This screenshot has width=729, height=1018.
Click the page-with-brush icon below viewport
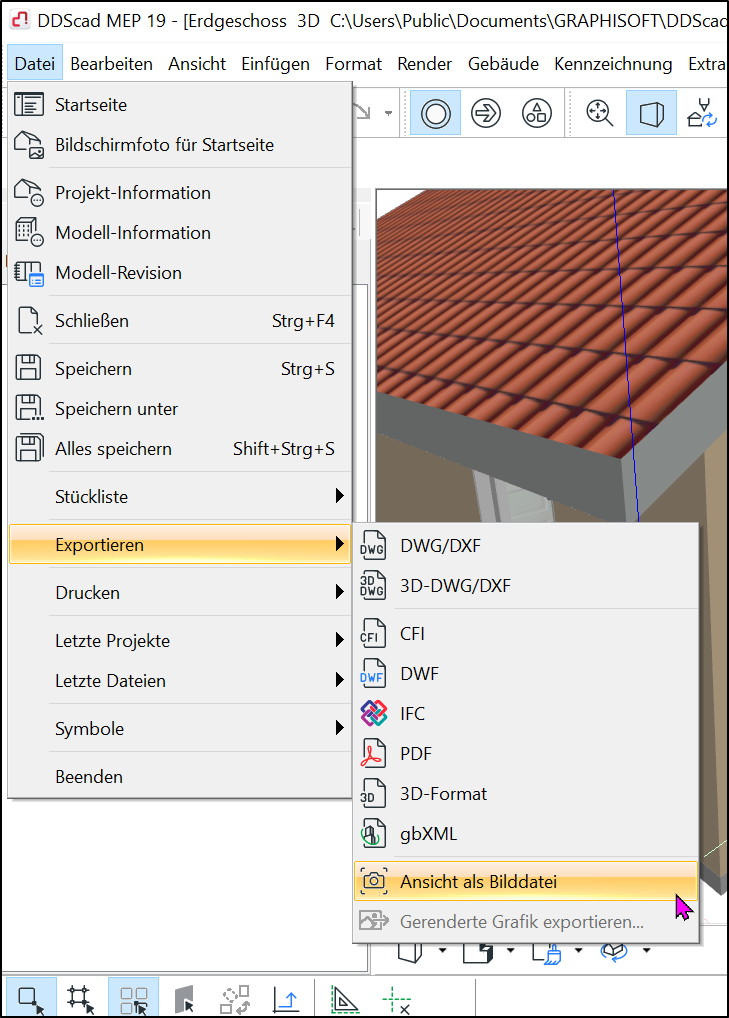tap(547, 952)
